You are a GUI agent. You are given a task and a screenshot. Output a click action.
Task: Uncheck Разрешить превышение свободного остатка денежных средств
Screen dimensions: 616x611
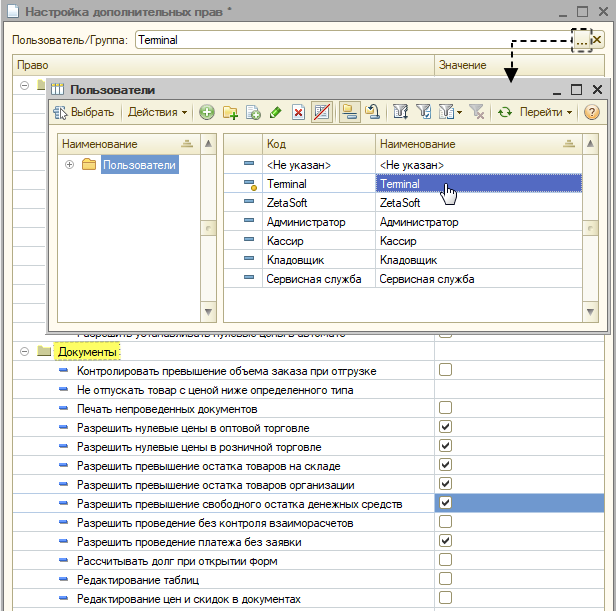pos(445,503)
